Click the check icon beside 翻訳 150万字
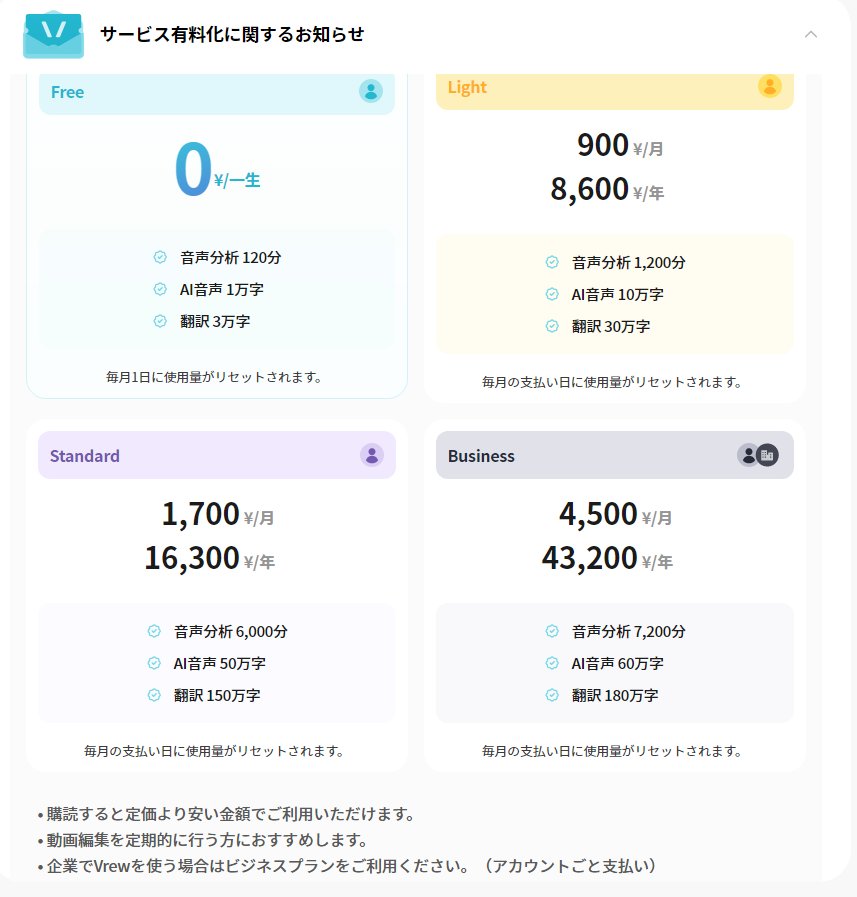 pyautogui.click(x=152, y=695)
